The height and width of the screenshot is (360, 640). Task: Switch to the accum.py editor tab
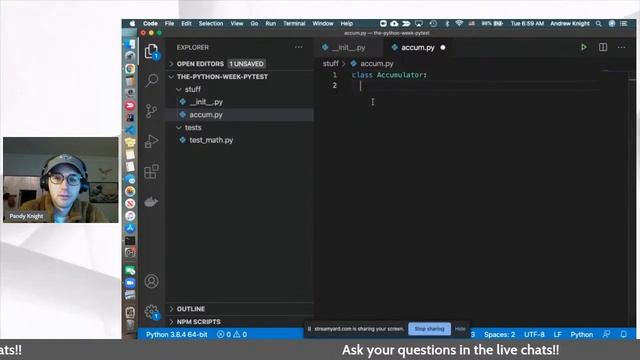coord(418,47)
